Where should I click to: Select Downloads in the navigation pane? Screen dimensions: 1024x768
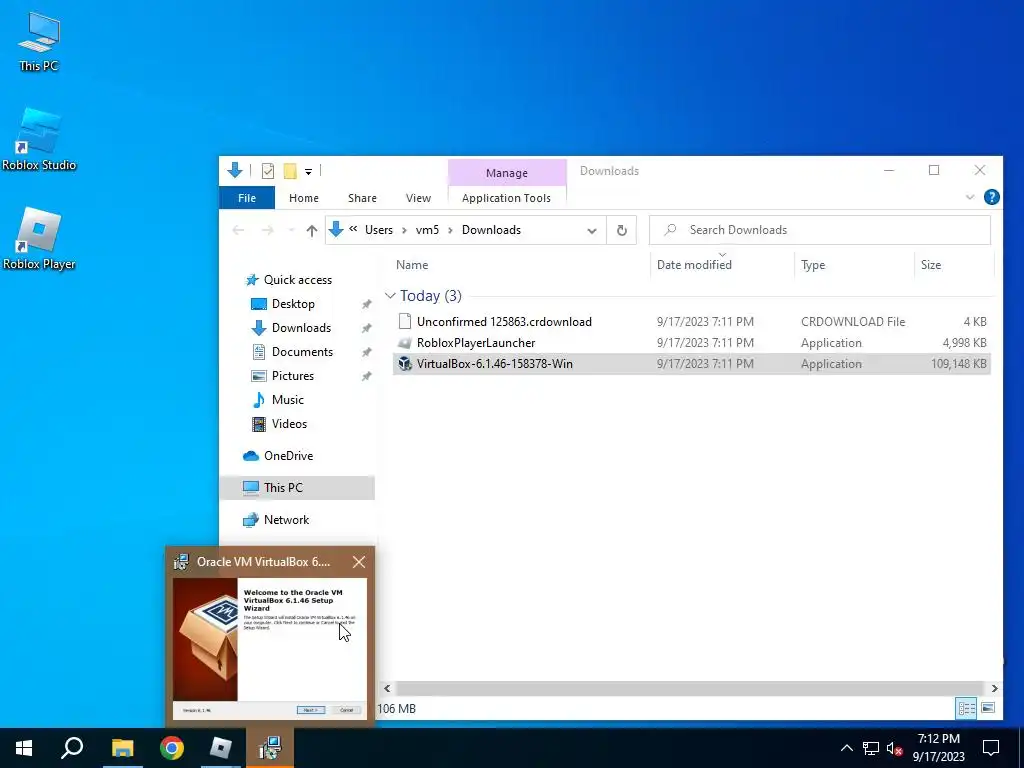coord(301,328)
